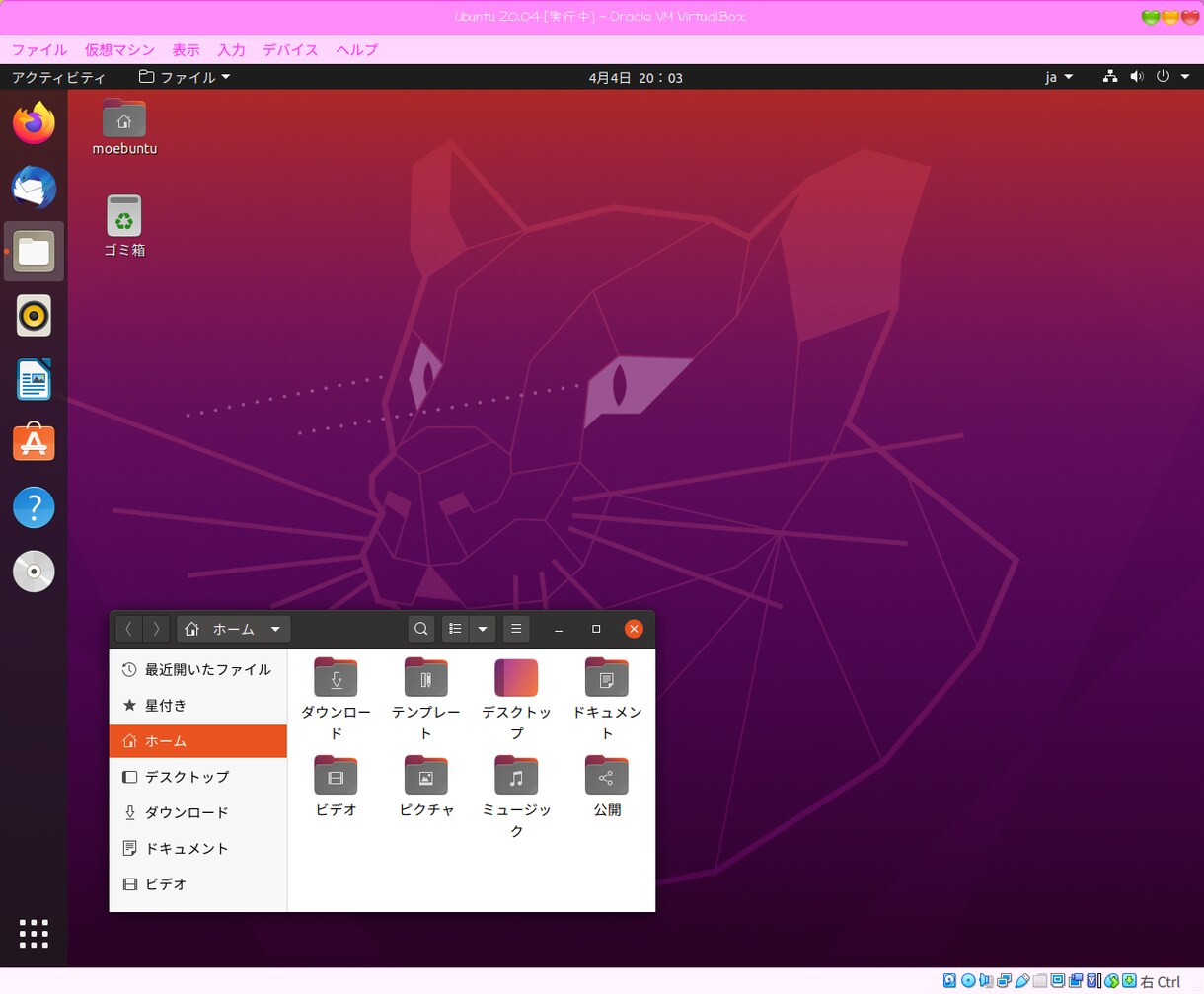Open the clock and calendar at 4月4日 20:03
This screenshot has height=994, width=1204.
click(636, 77)
